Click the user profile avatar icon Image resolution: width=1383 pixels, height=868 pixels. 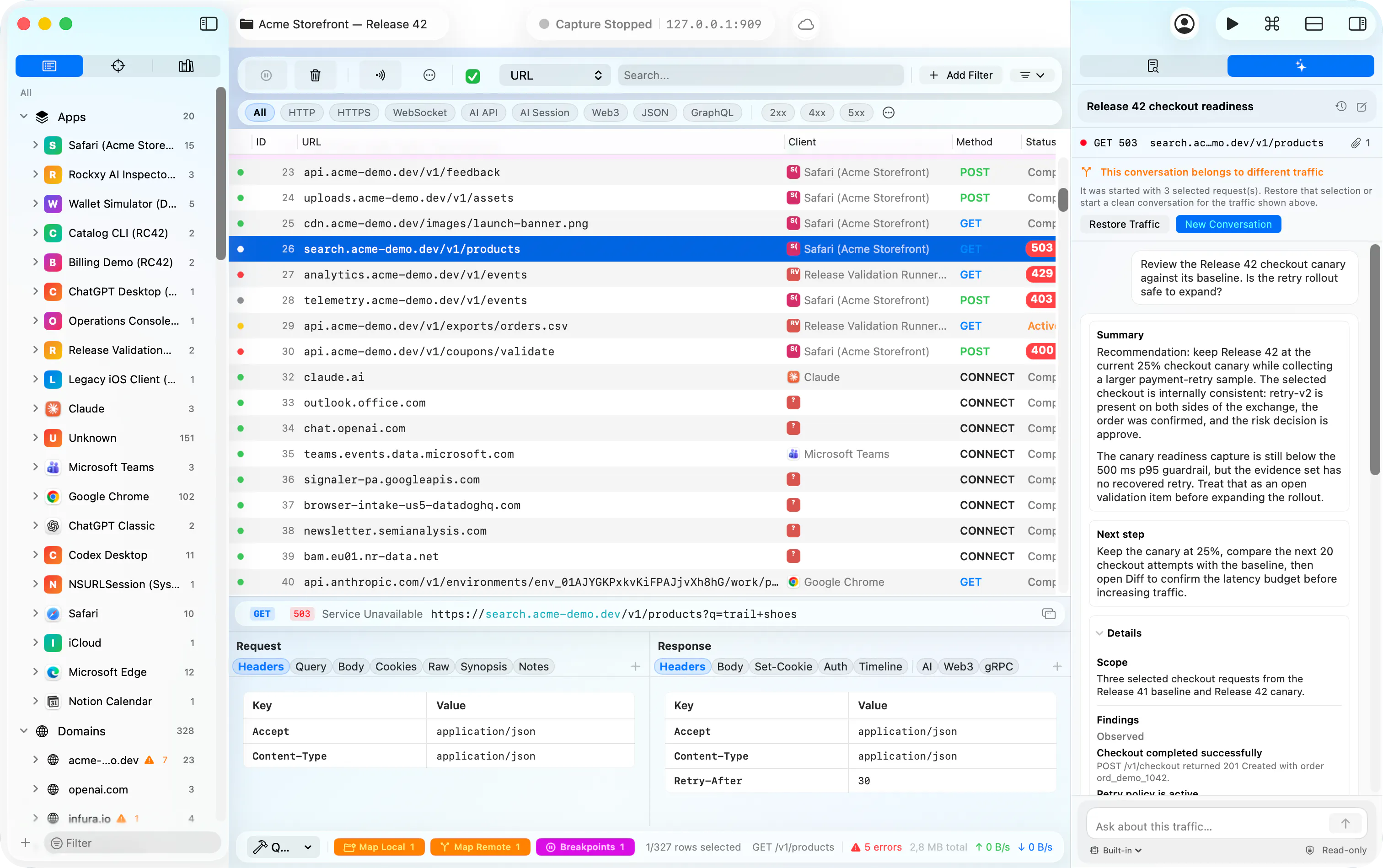coord(1185,24)
